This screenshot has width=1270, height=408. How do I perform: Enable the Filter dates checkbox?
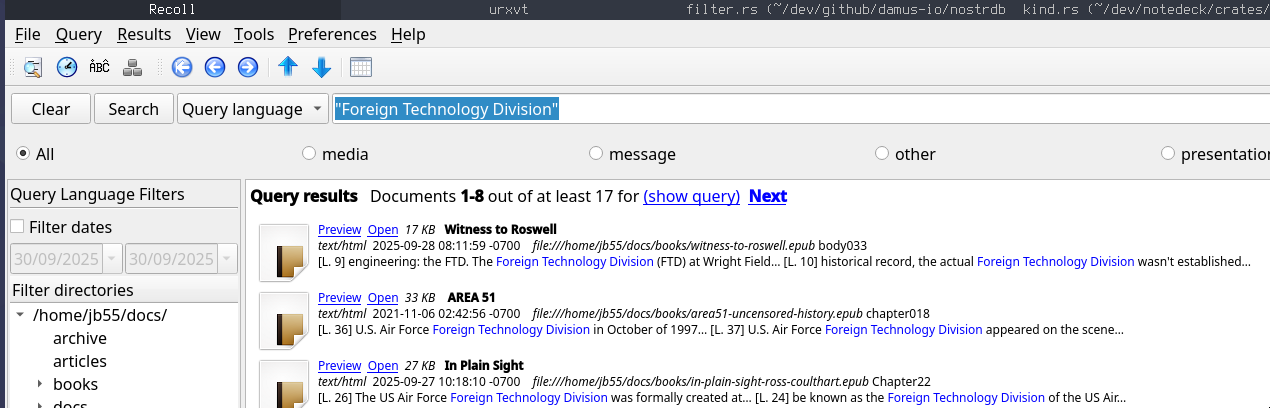[17, 227]
